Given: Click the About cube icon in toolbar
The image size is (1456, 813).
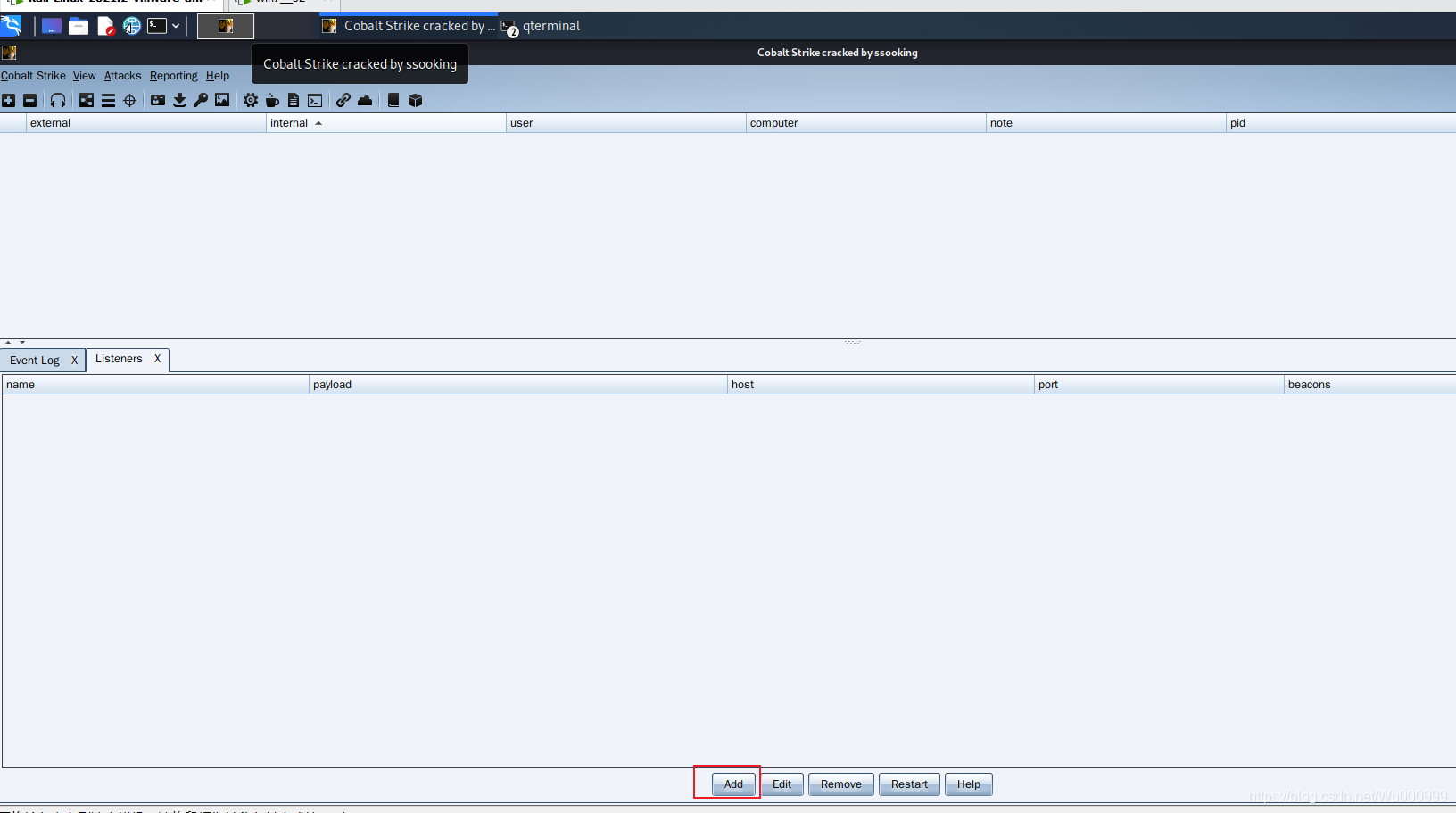Looking at the screenshot, I should [415, 101].
